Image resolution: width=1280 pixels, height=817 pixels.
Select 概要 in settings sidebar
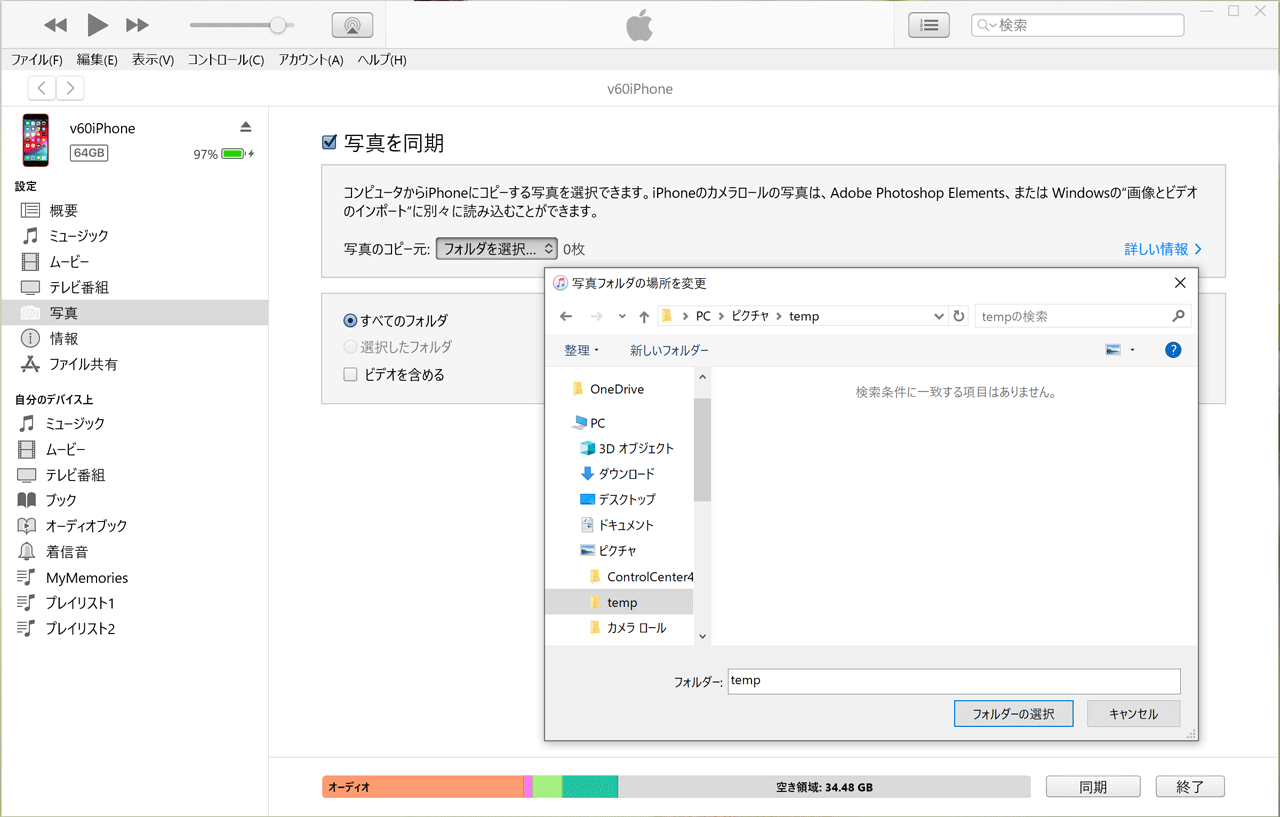[x=134, y=210]
